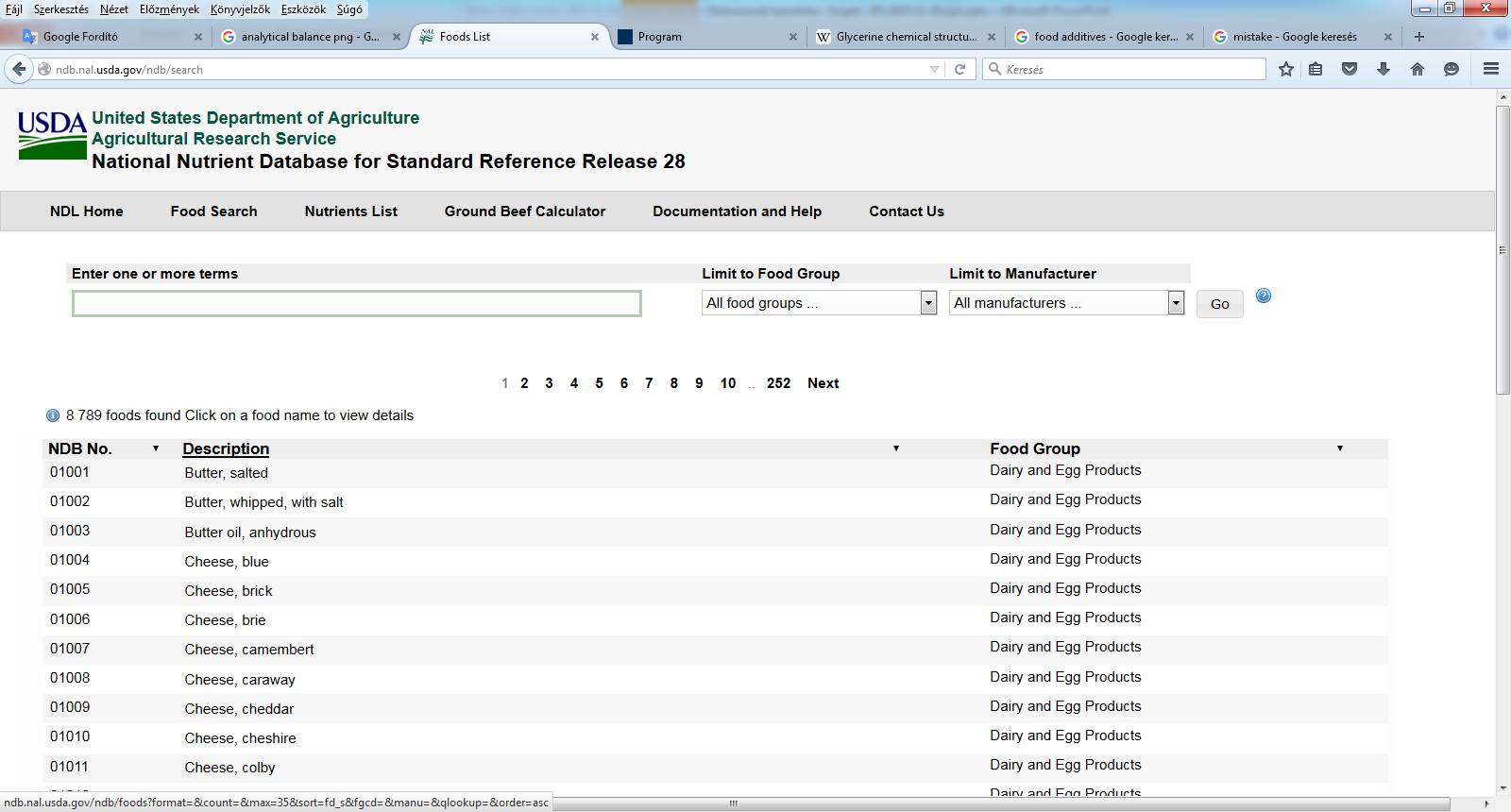
Task: Go to browser home icon
Action: point(1418,69)
